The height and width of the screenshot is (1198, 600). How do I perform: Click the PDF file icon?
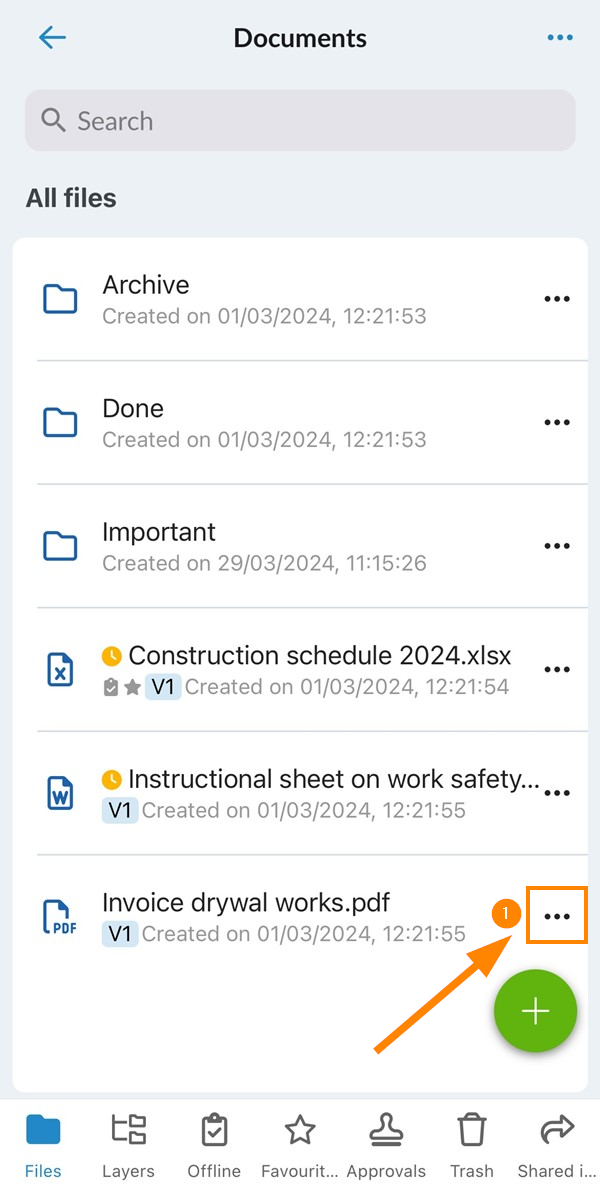[x=60, y=917]
